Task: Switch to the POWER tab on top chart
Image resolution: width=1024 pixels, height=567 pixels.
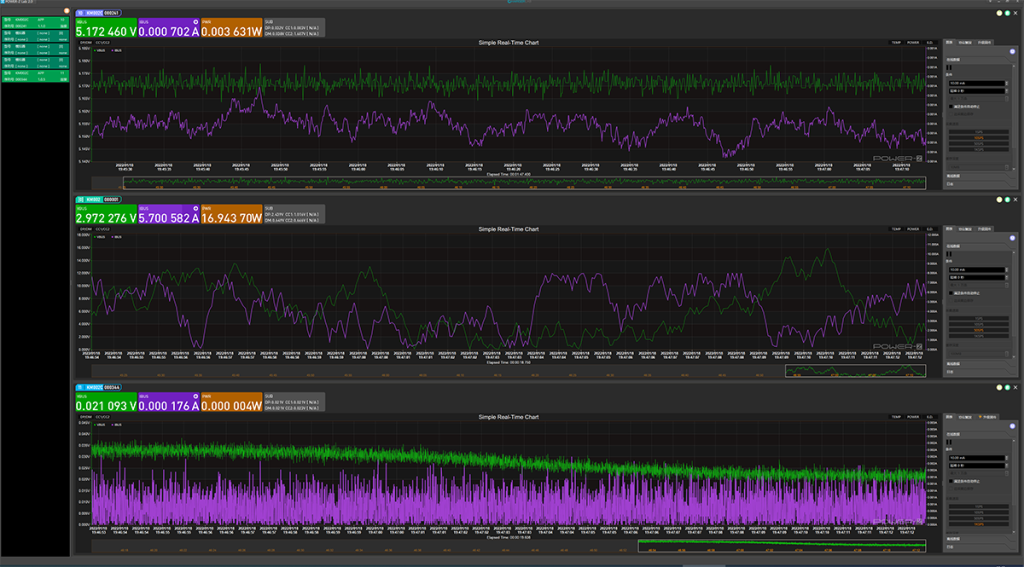Action: (913, 42)
